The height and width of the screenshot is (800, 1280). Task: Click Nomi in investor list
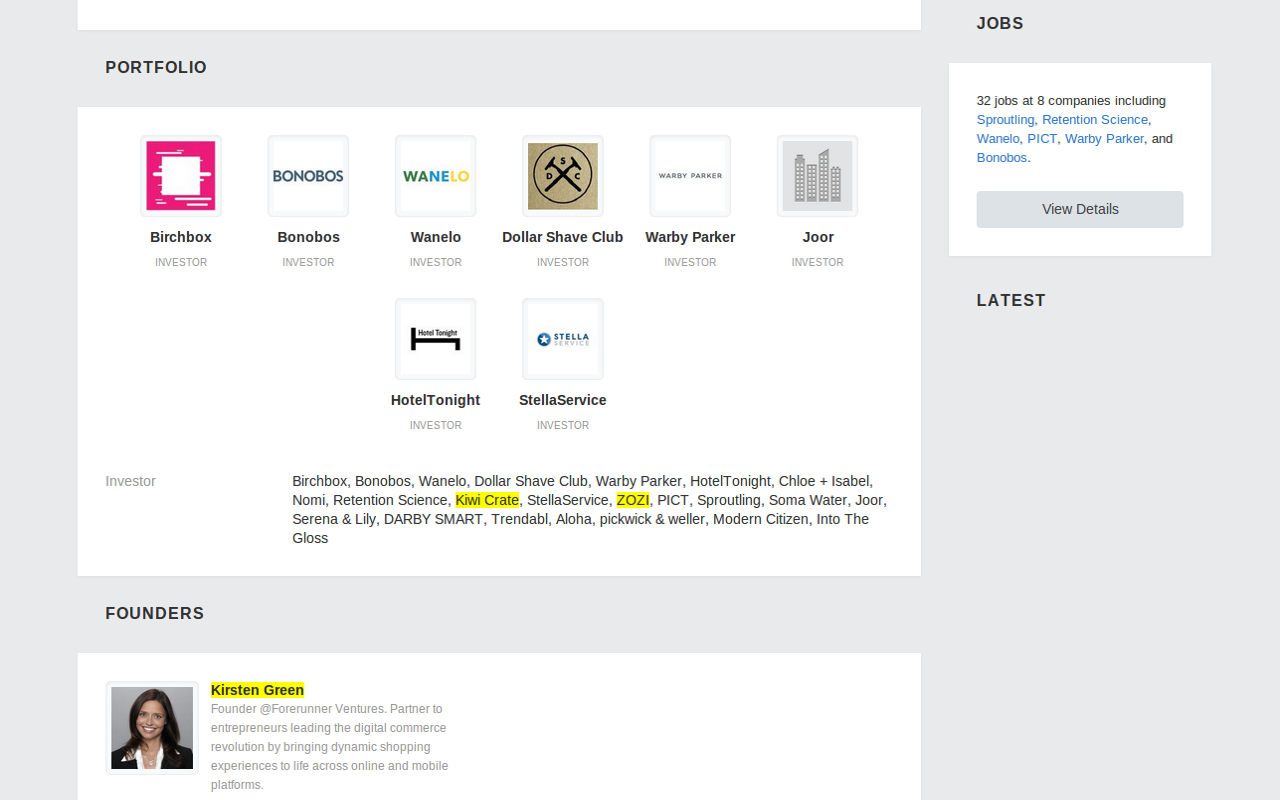pos(309,500)
